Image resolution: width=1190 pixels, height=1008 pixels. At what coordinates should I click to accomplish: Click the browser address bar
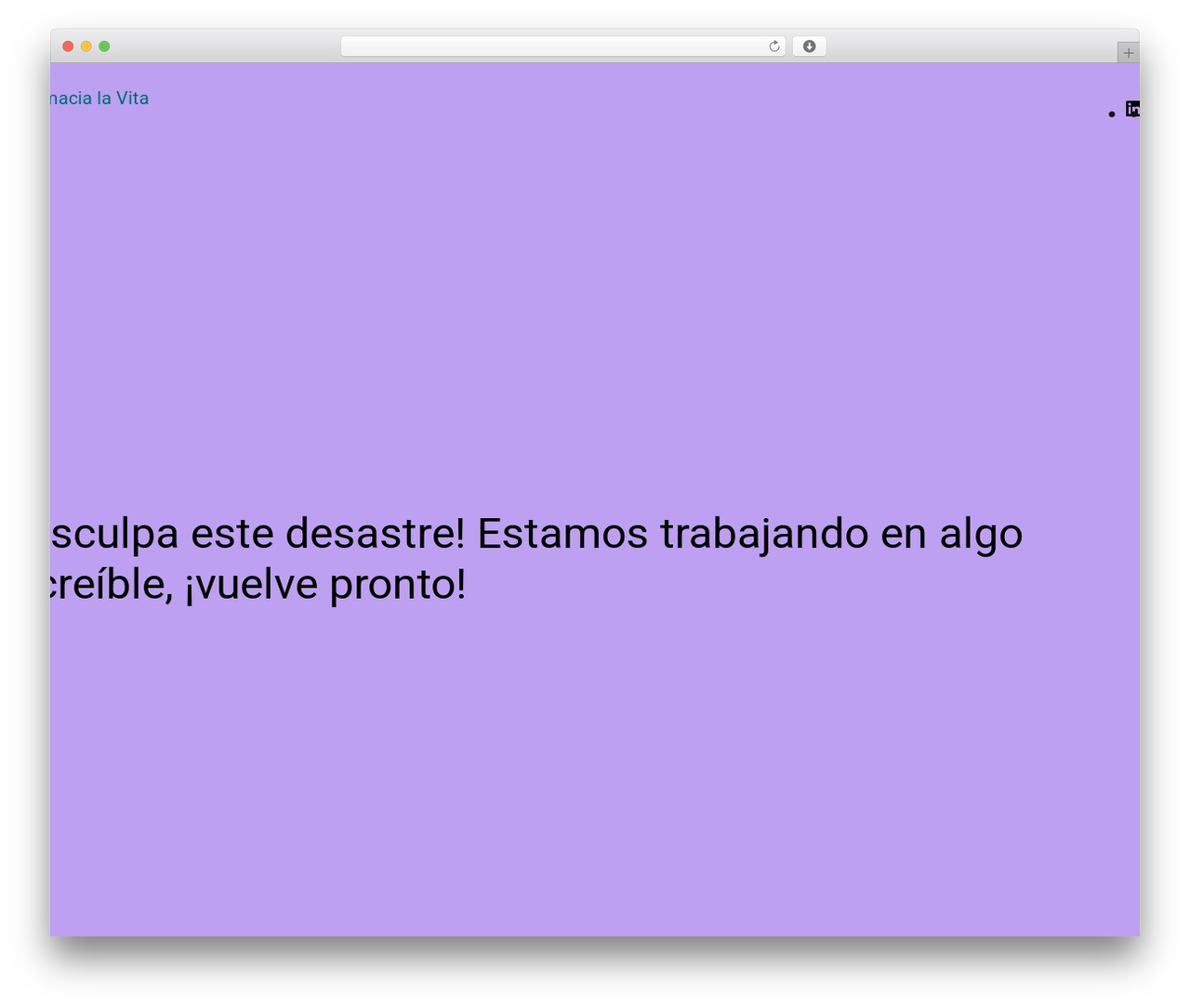click(x=562, y=46)
